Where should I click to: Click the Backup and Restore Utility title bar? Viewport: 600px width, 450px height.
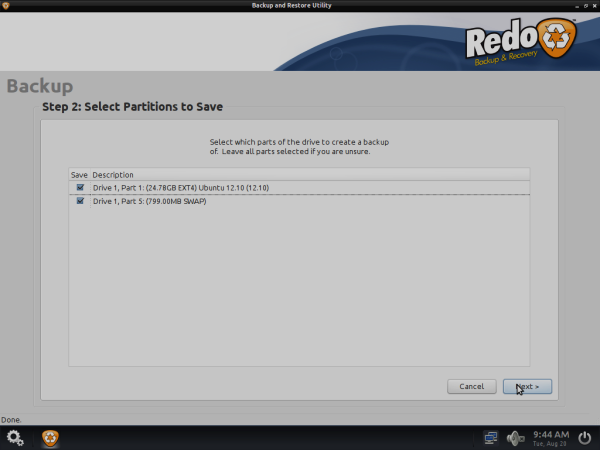point(300,6)
